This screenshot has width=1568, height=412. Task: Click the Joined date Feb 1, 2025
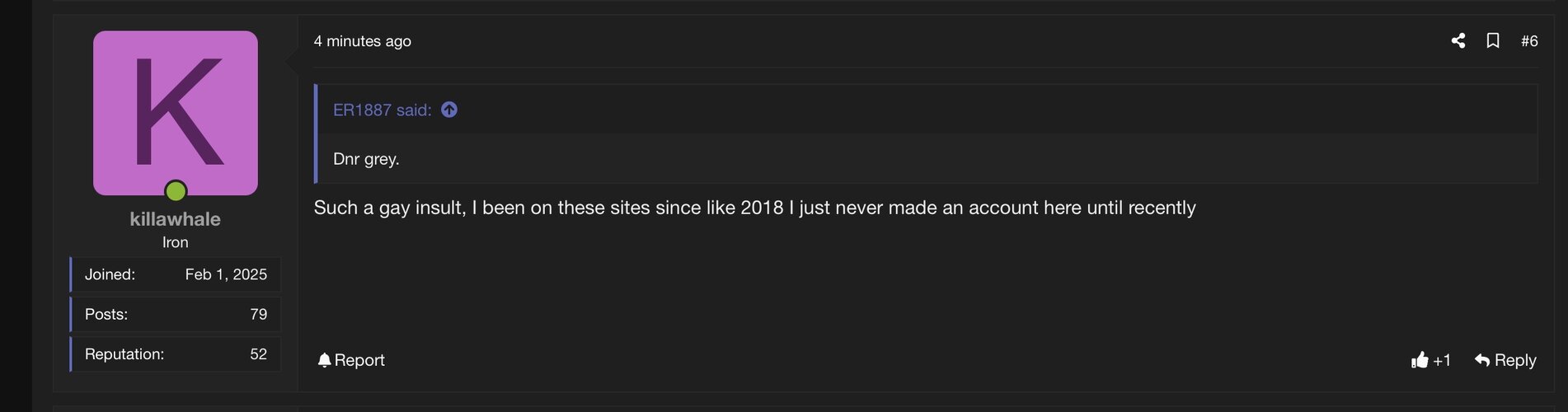[226, 274]
